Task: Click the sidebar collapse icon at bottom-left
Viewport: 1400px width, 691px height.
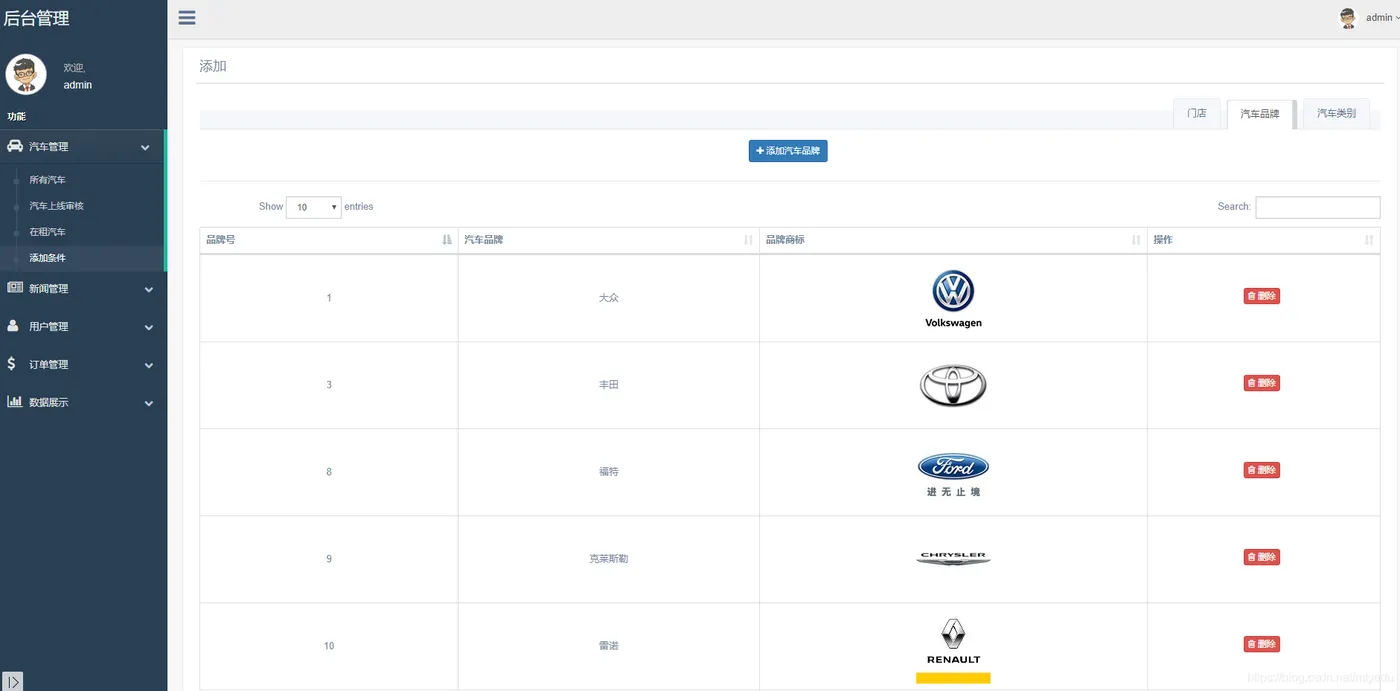Action: click(12, 682)
